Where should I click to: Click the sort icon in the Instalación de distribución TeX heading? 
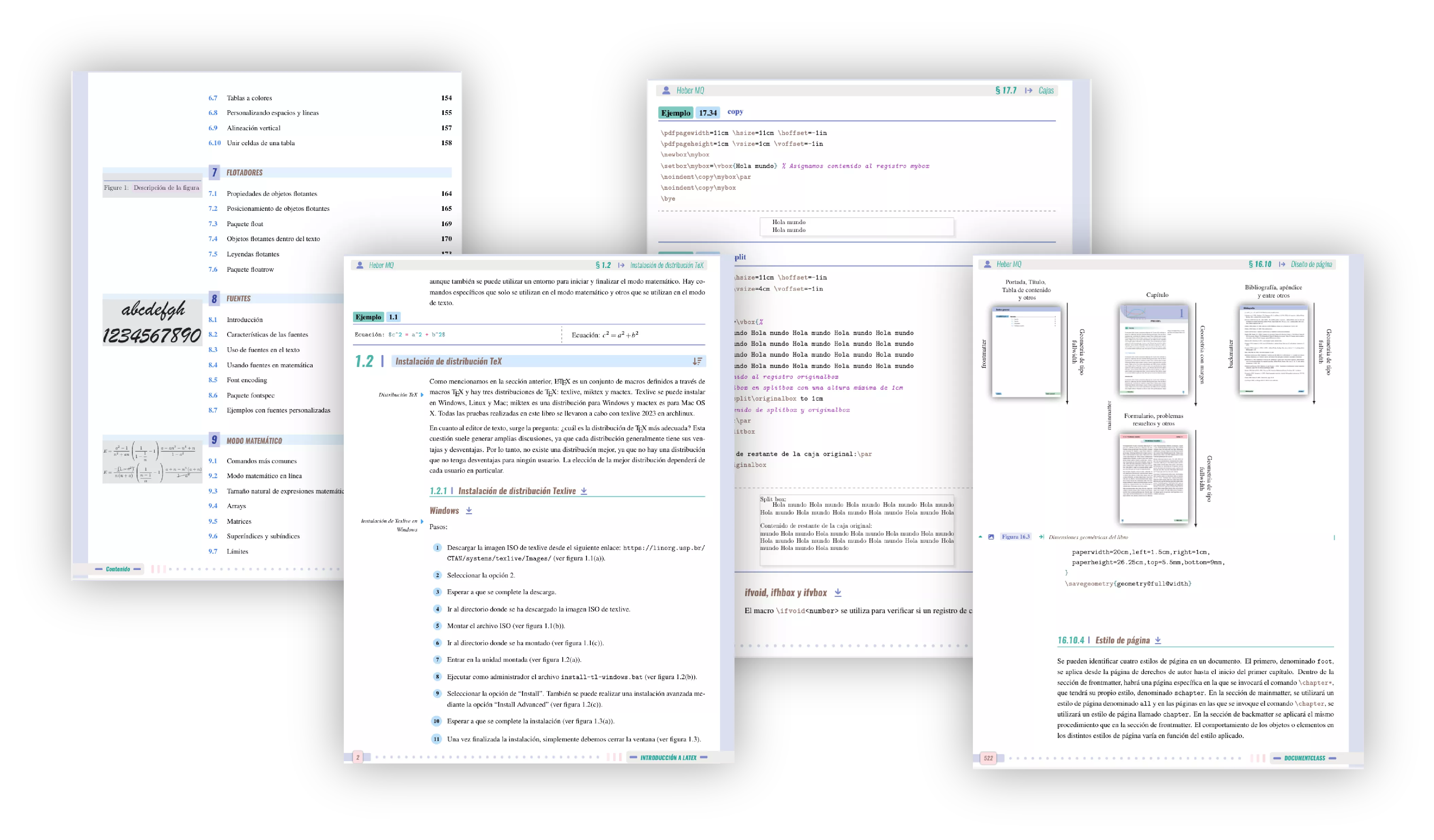coord(697,362)
